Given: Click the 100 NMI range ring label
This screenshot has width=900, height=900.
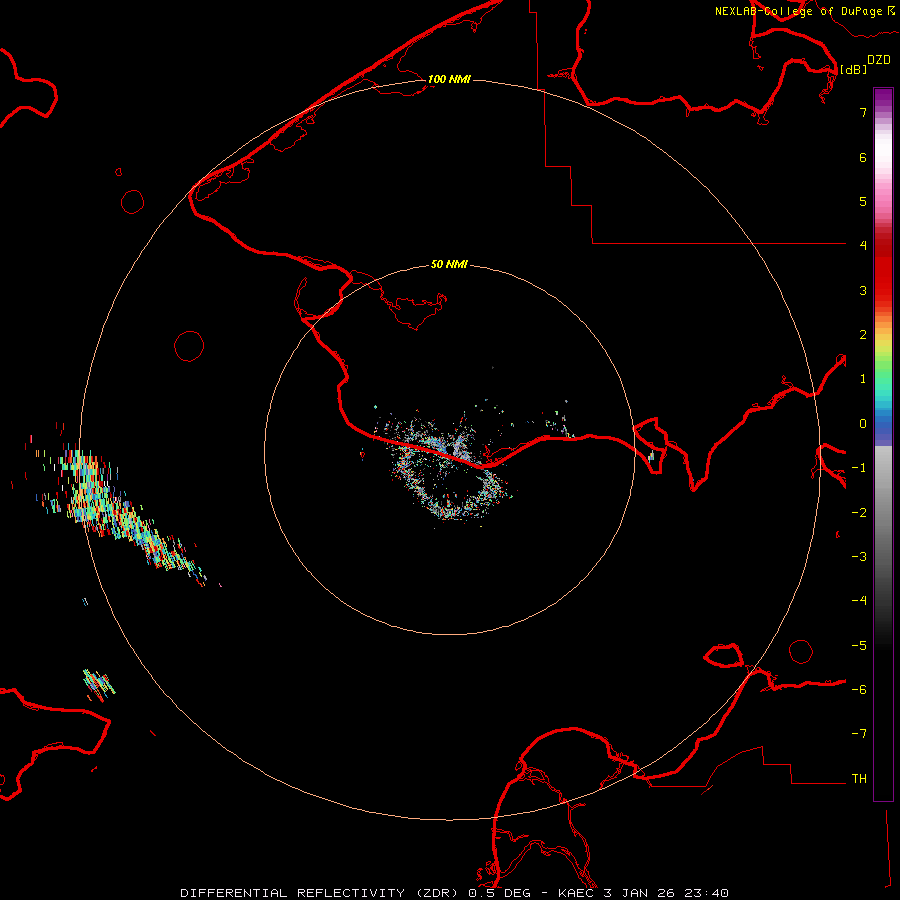Looking at the screenshot, I should pos(449,79).
